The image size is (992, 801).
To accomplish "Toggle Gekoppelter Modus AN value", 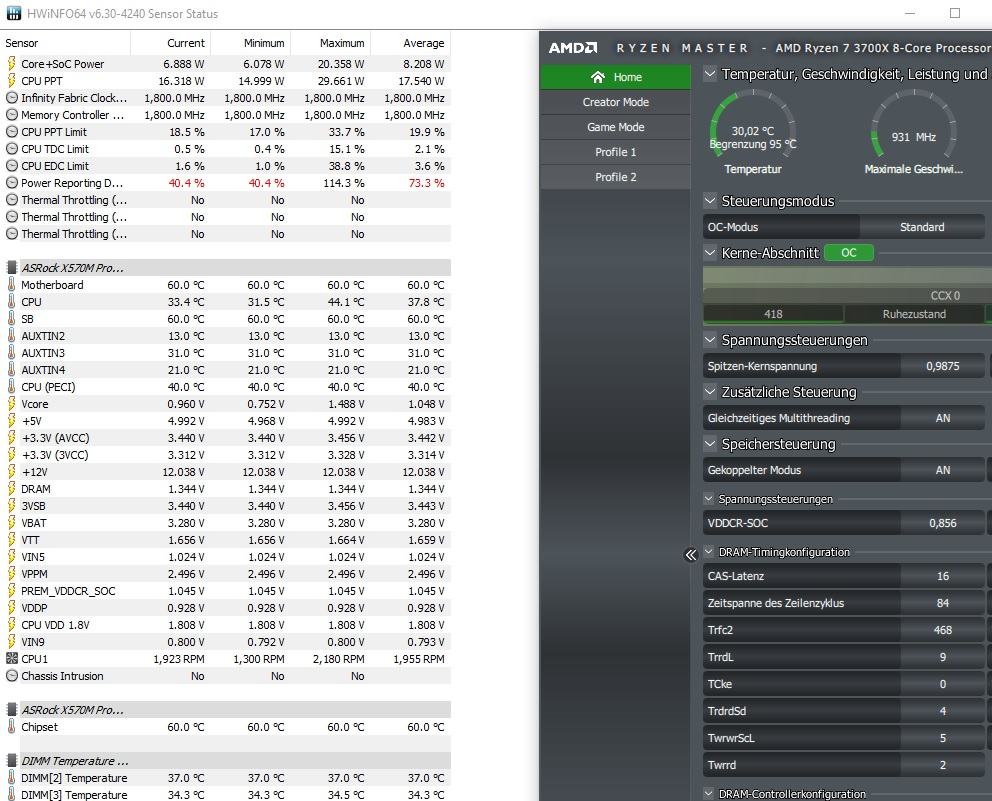I will point(943,470).
